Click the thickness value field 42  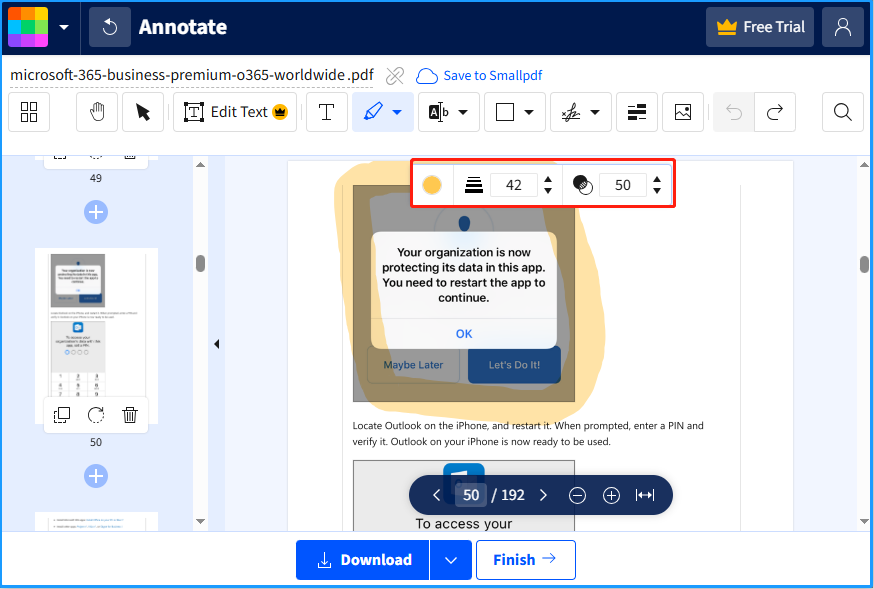[x=514, y=184]
